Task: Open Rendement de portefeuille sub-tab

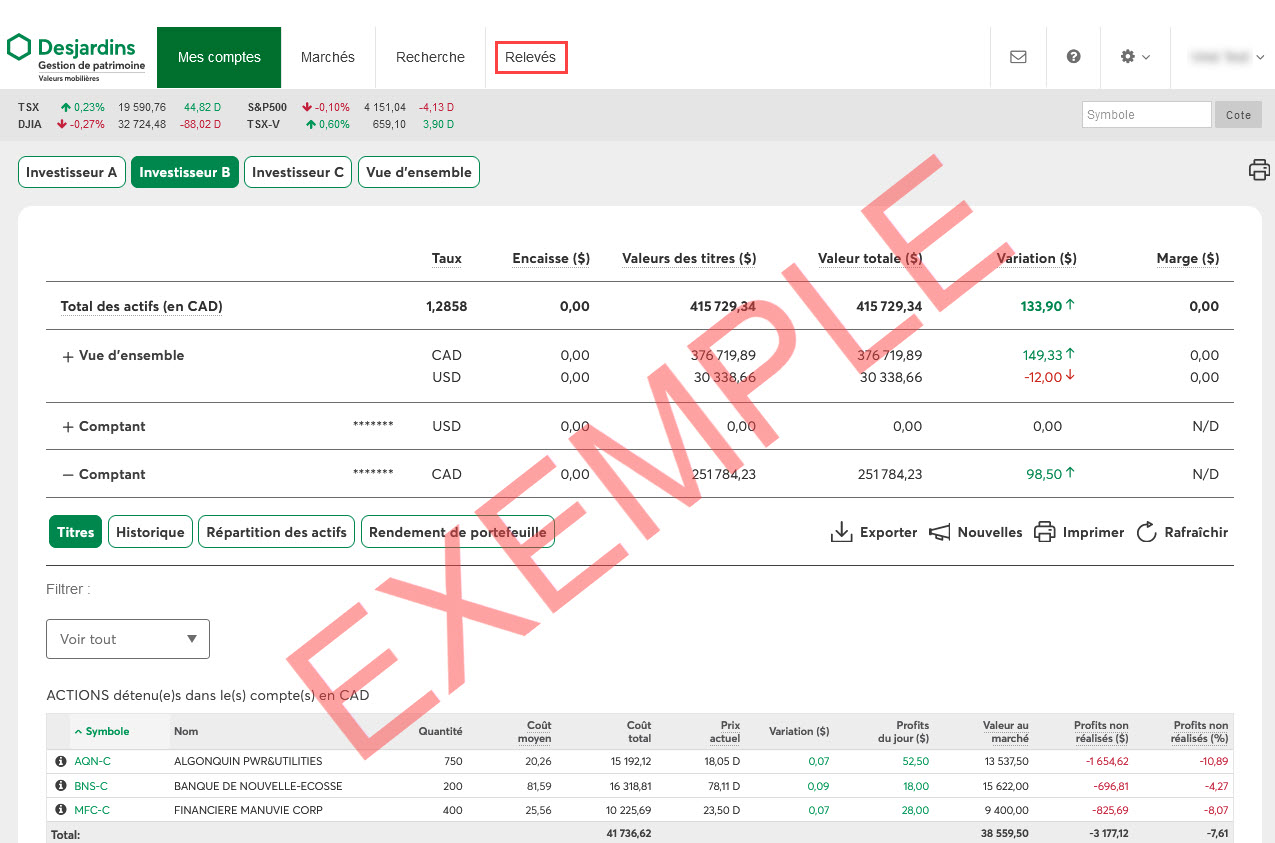Action: 458,532
